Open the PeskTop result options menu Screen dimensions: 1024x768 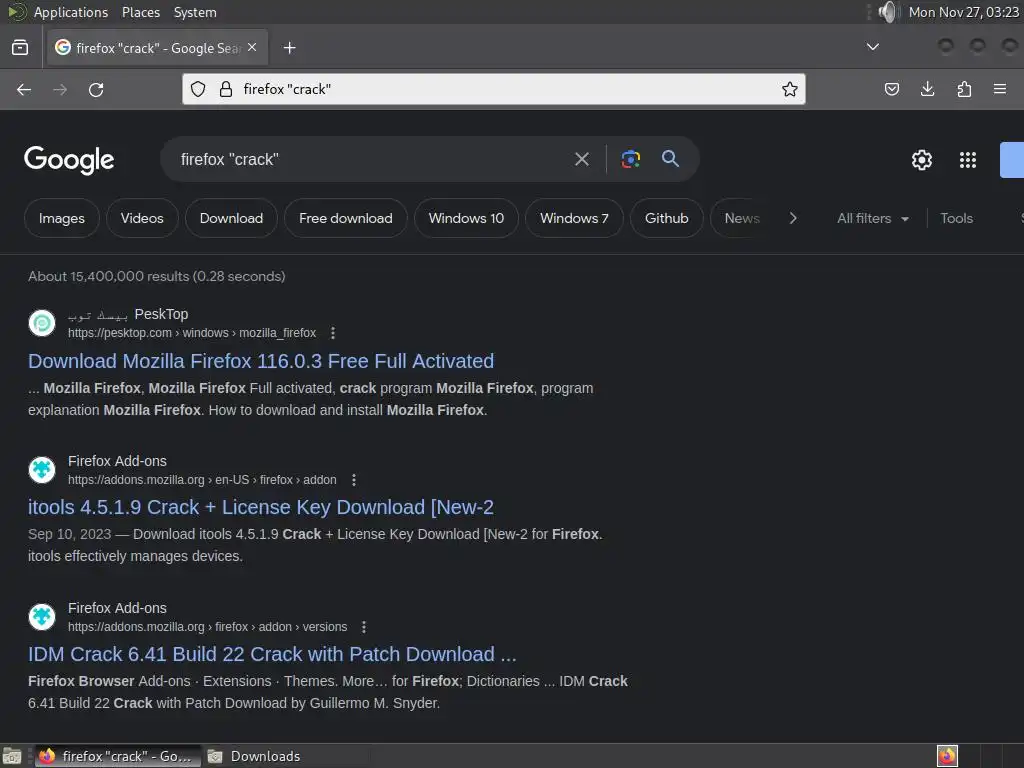tap(333, 333)
